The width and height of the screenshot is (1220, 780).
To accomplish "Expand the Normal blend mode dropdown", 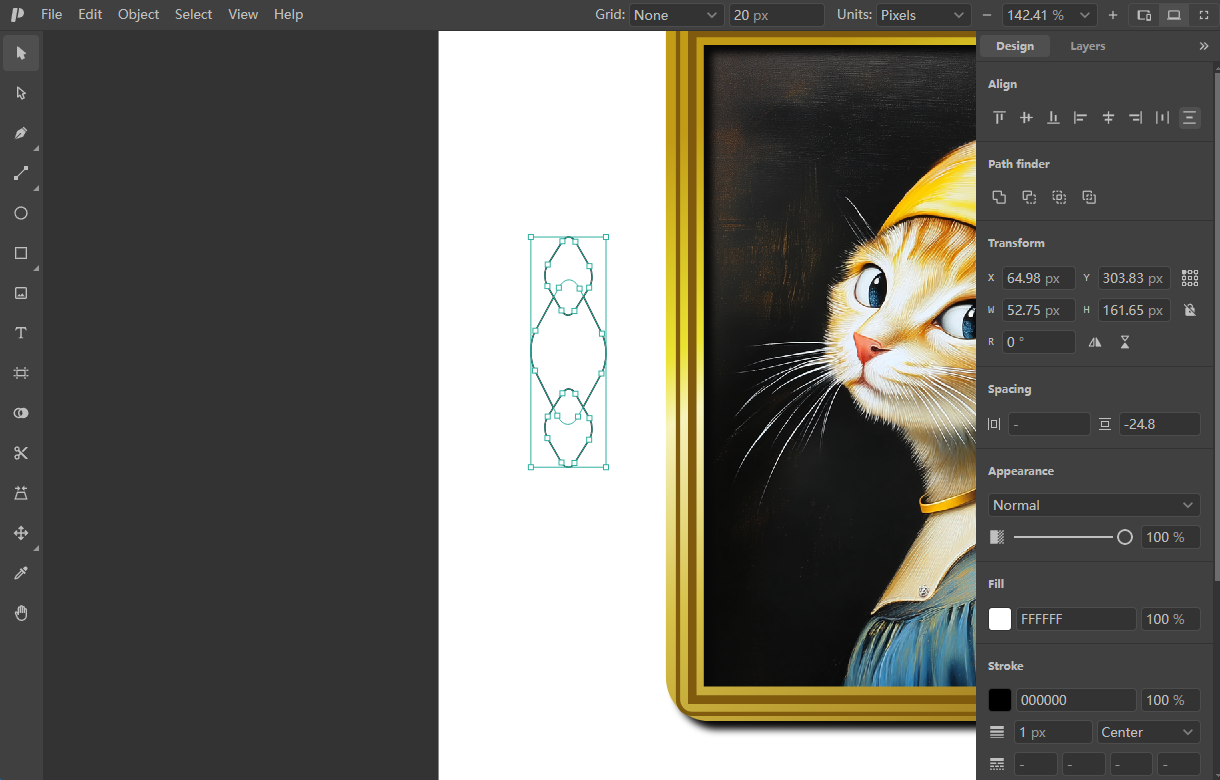I will [1093, 505].
